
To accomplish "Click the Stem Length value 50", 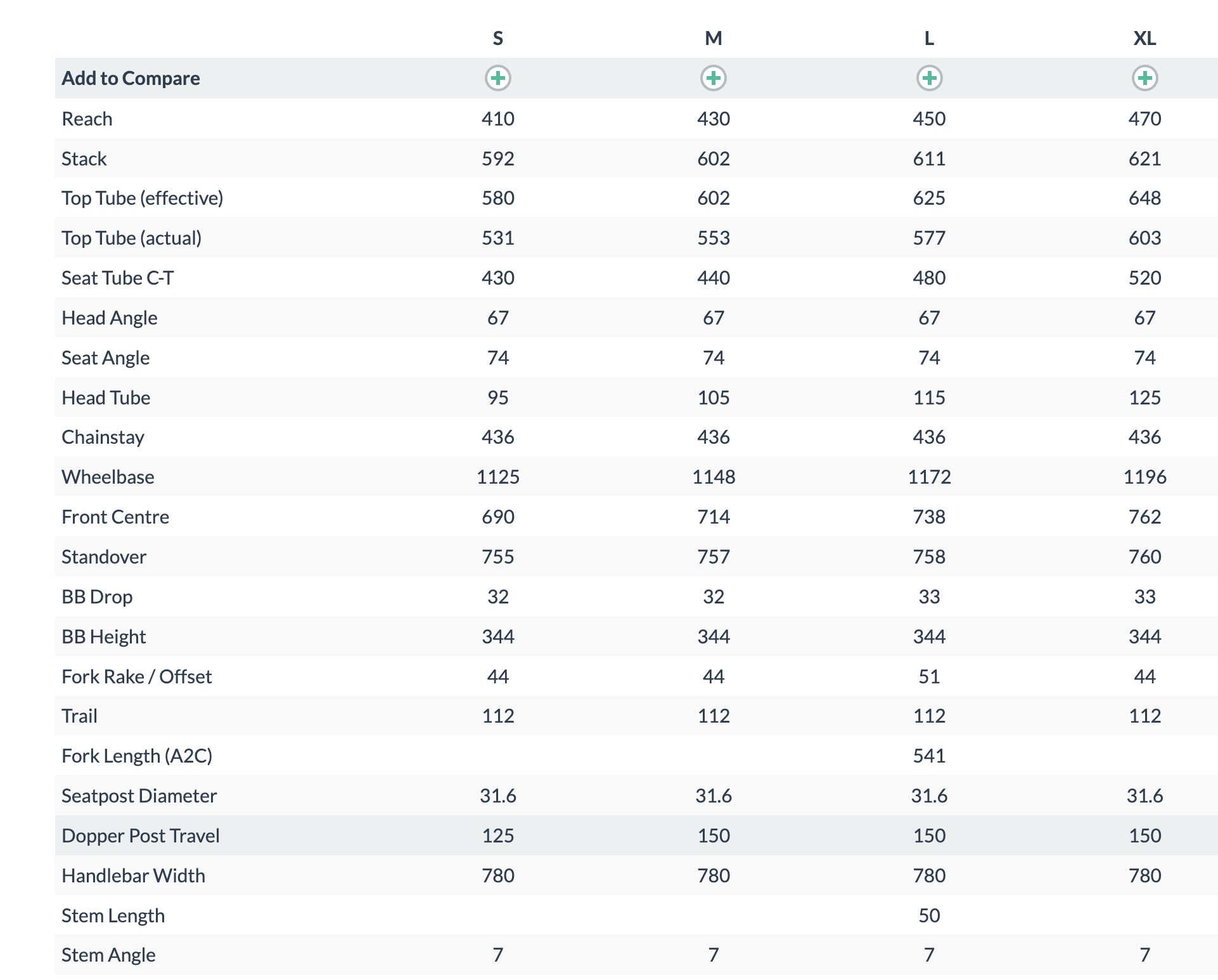I will [929, 915].
